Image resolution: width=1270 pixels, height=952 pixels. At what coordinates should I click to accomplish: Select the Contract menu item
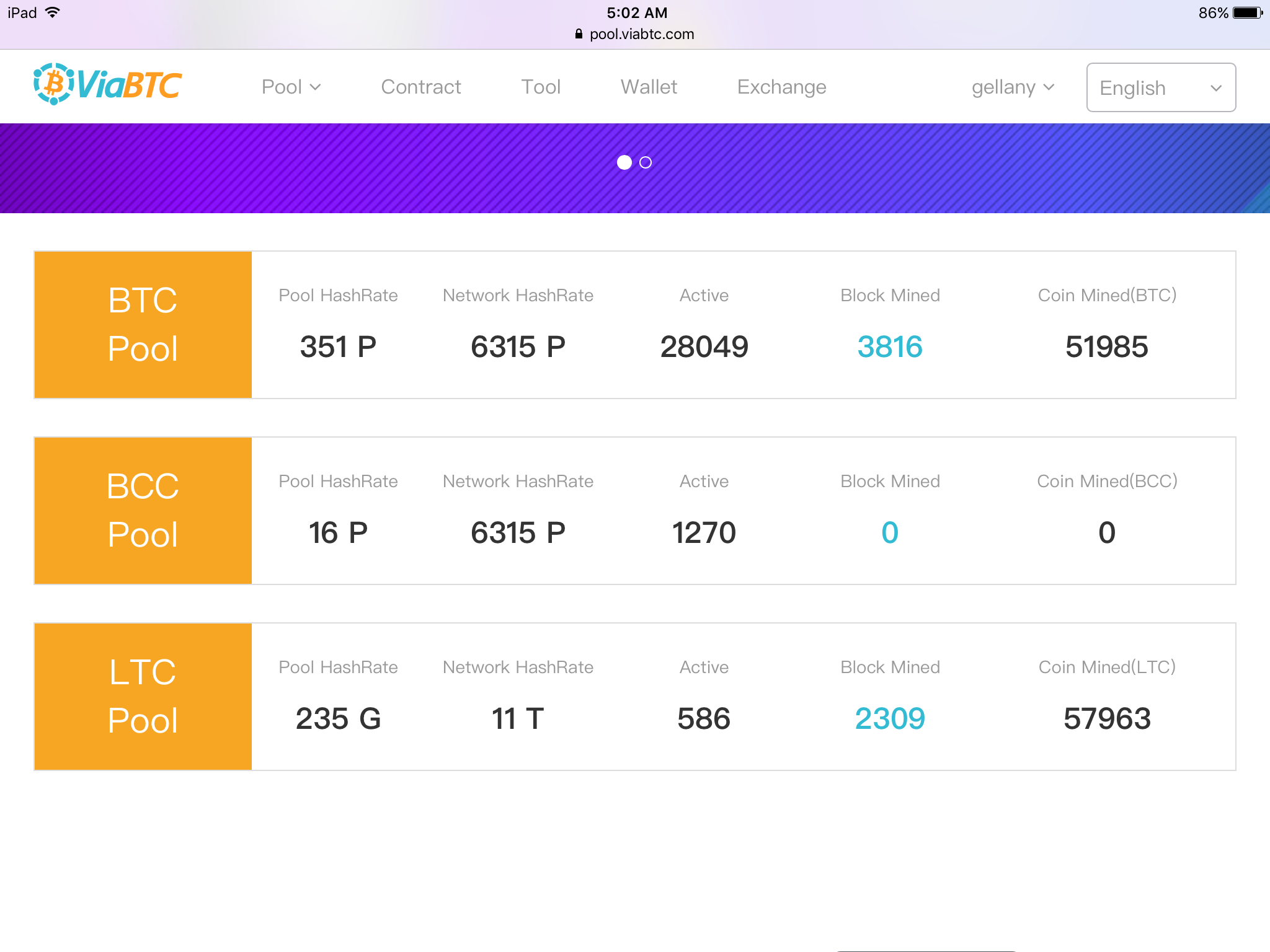[x=421, y=87]
